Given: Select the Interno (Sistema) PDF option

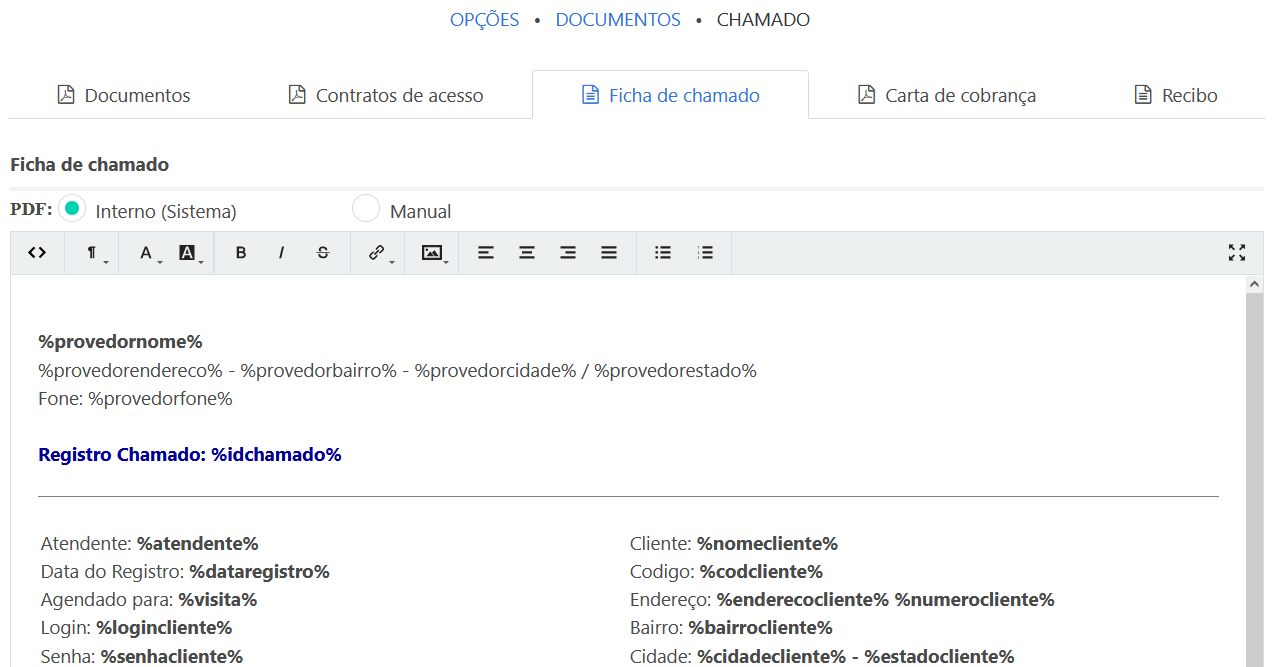Looking at the screenshot, I should tap(72, 208).
